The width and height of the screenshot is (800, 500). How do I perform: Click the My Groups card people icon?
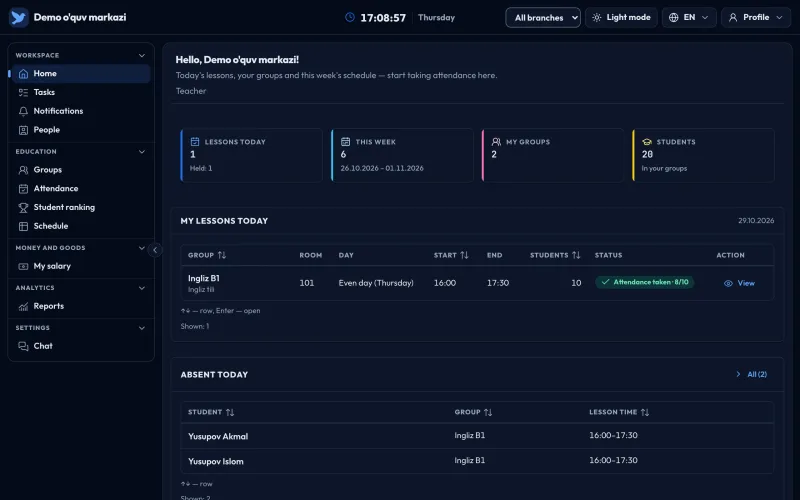tap(496, 142)
